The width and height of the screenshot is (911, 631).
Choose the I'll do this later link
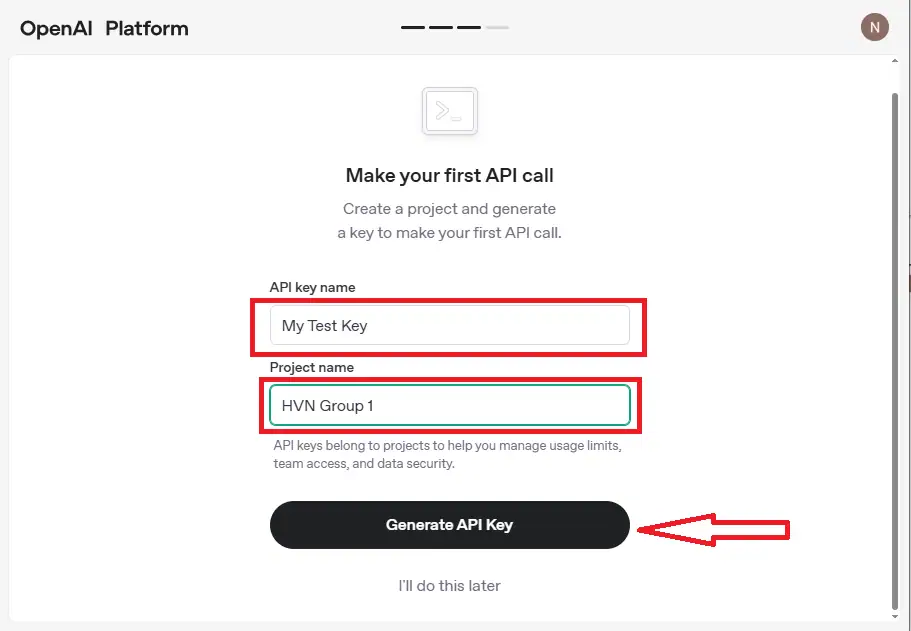click(x=449, y=585)
